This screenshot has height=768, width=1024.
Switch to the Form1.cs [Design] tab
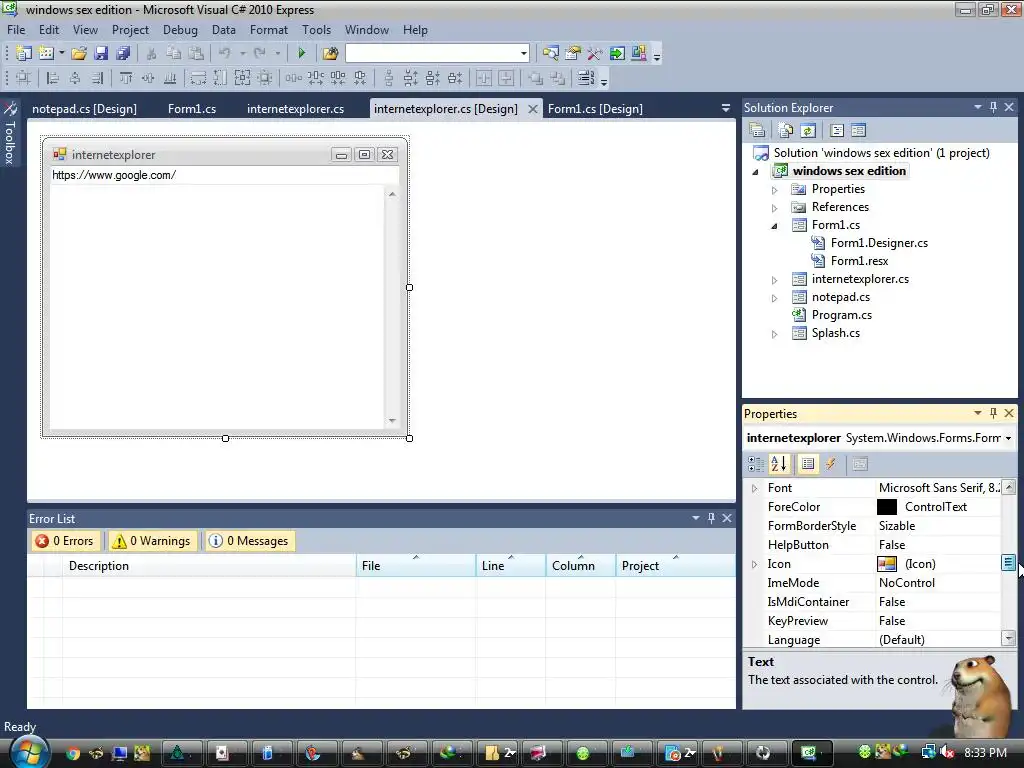point(595,108)
